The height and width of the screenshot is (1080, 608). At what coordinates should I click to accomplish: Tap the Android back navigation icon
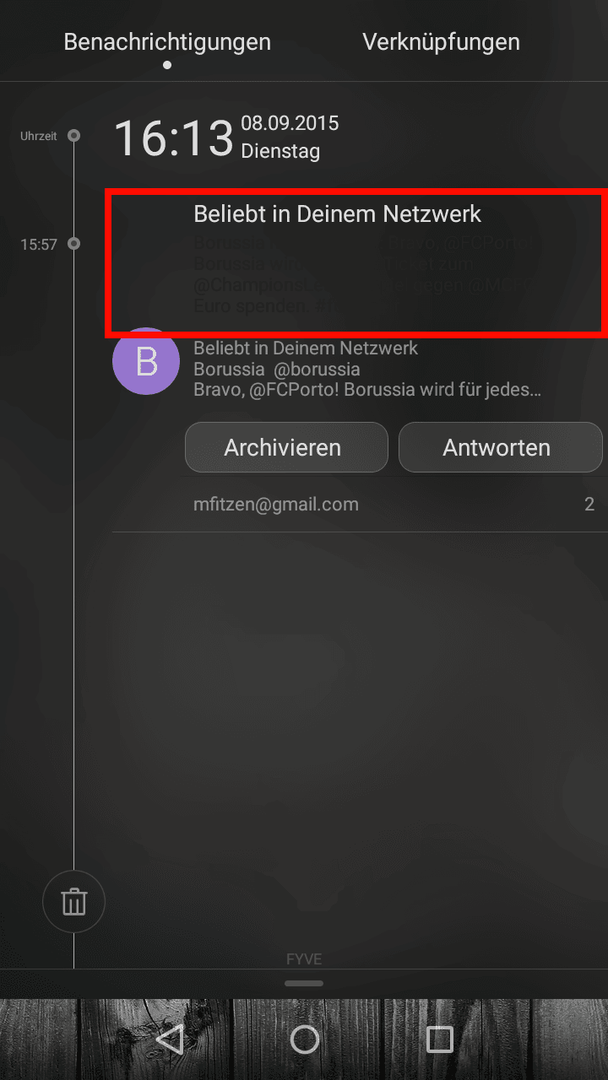[x=169, y=1039]
